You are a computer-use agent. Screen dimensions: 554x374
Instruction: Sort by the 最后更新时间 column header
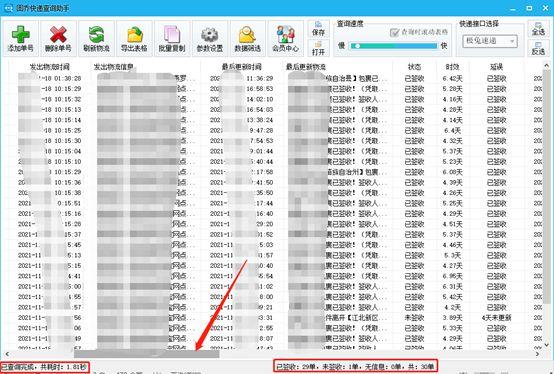coord(242,67)
